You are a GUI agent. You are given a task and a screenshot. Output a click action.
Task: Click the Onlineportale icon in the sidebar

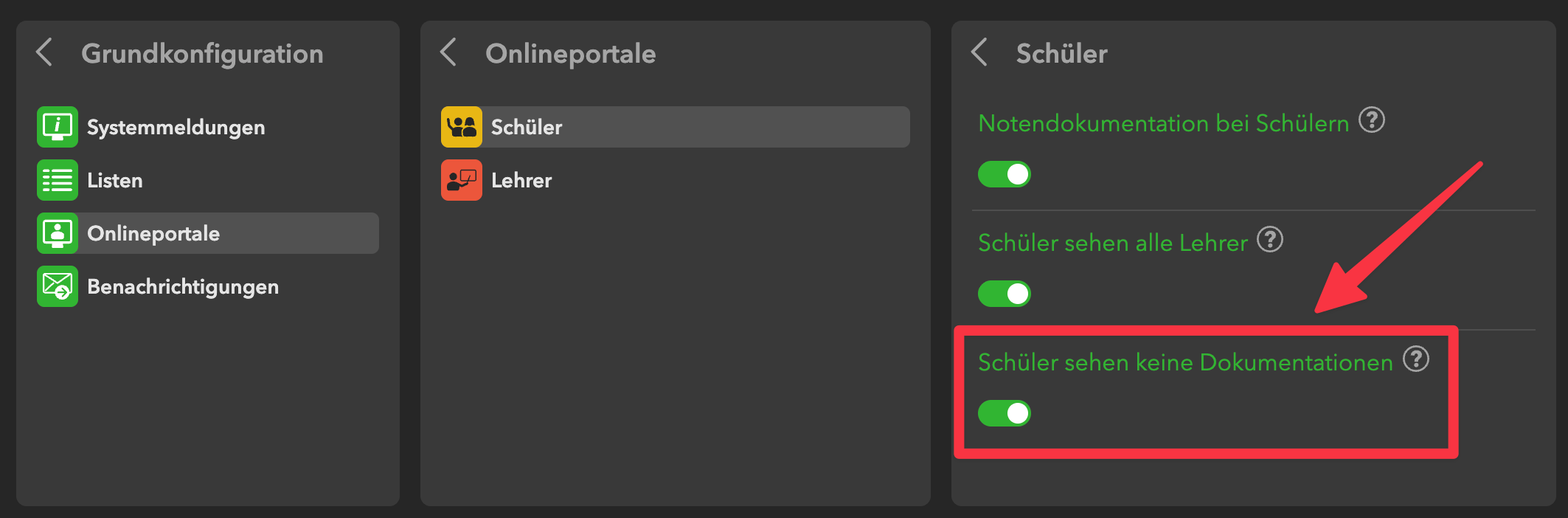point(58,233)
